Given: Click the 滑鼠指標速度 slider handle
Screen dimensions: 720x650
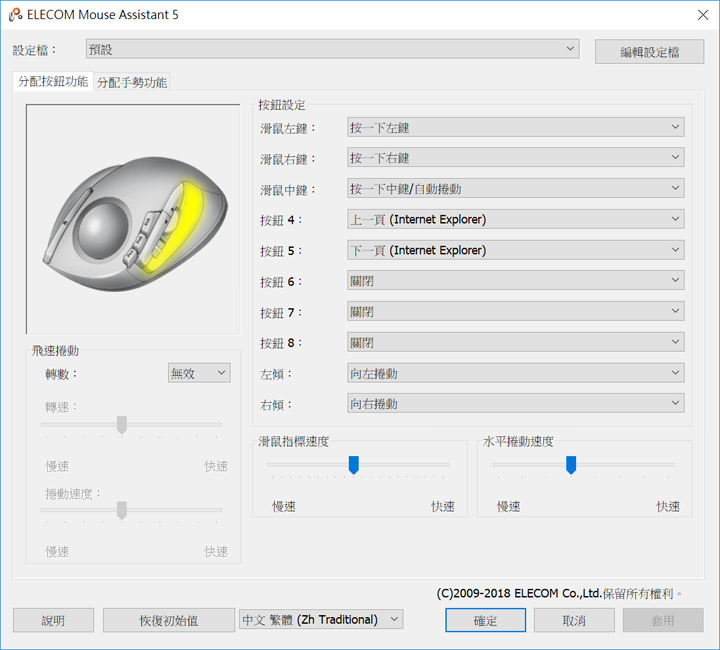Looking at the screenshot, I should pos(354,465).
